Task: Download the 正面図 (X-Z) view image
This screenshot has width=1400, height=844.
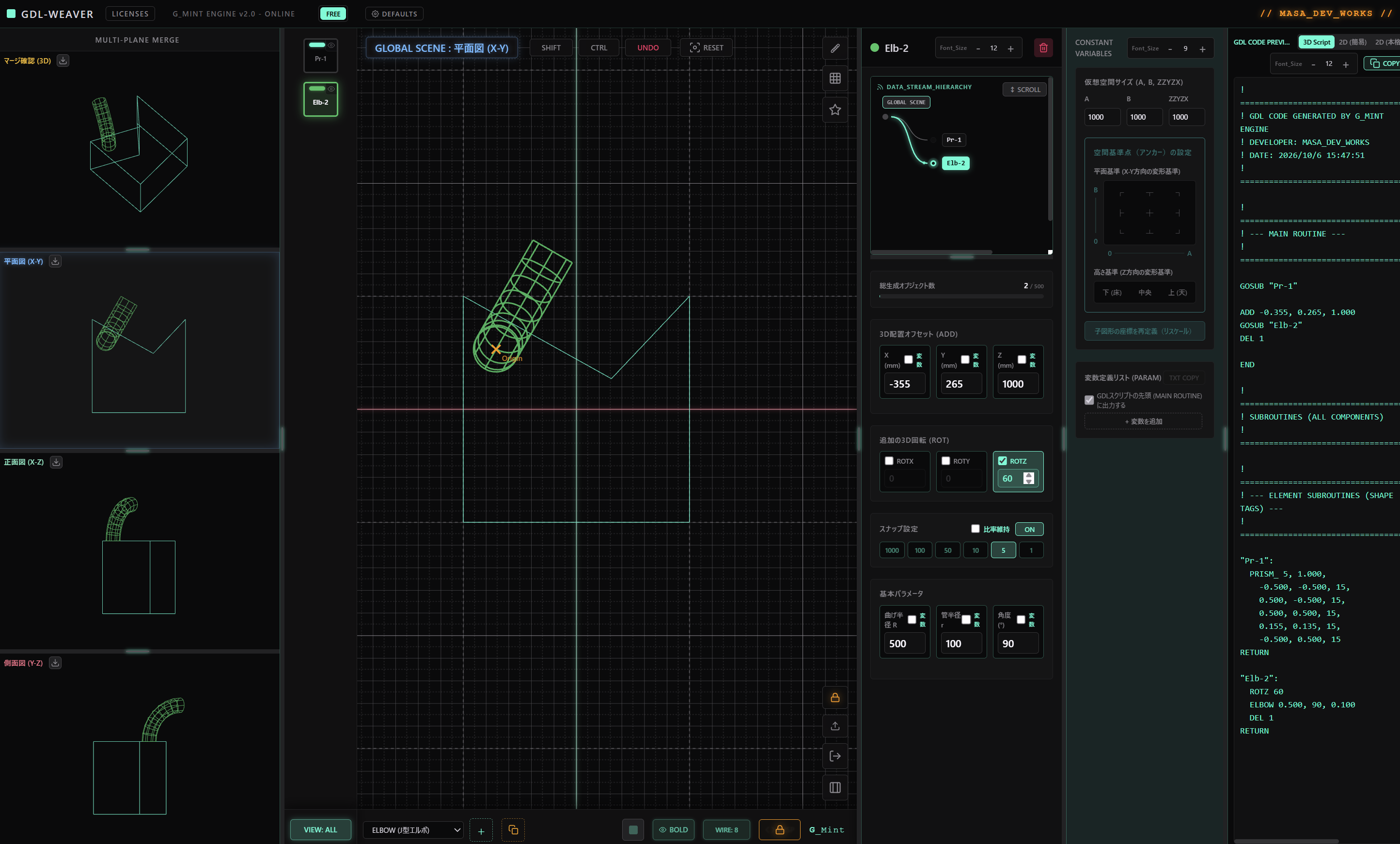Action: click(56, 462)
